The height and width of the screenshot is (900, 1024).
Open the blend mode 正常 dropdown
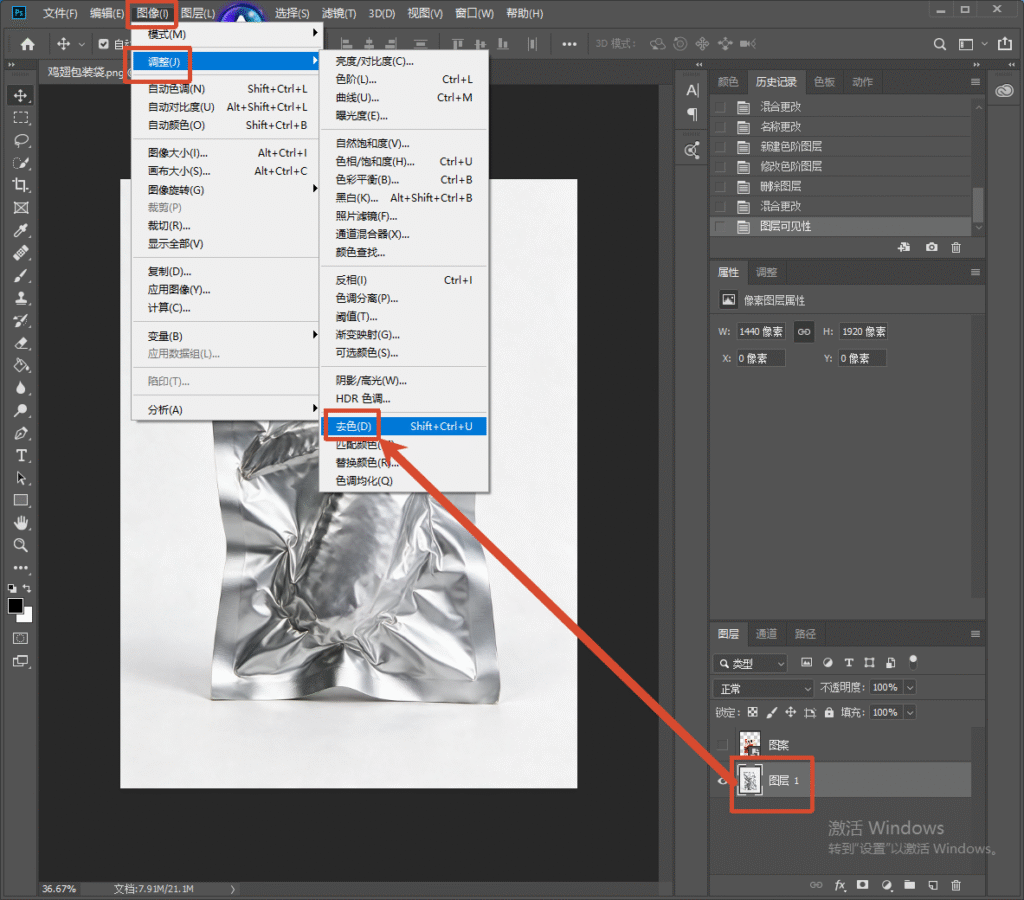coord(763,688)
